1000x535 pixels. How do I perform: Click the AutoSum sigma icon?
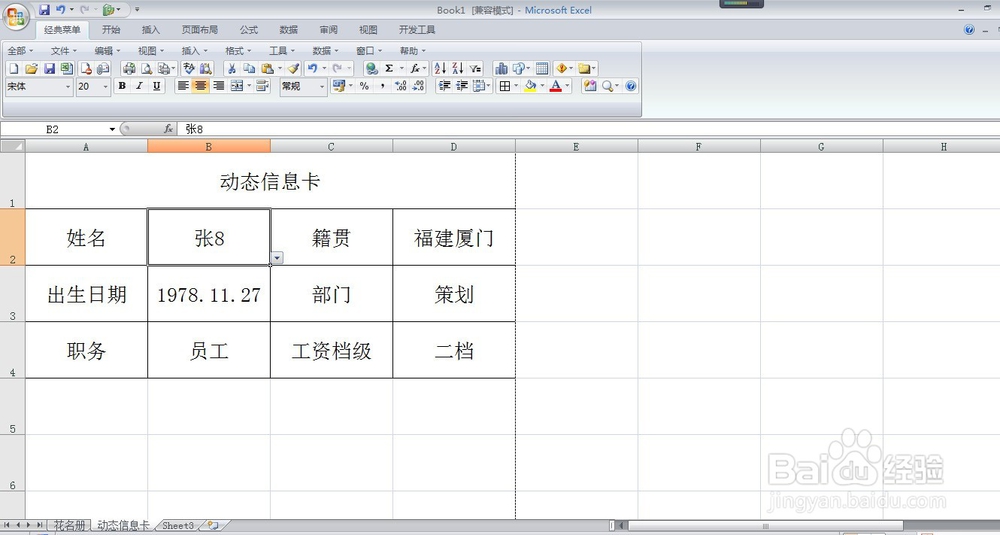pyautogui.click(x=389, y=68)
